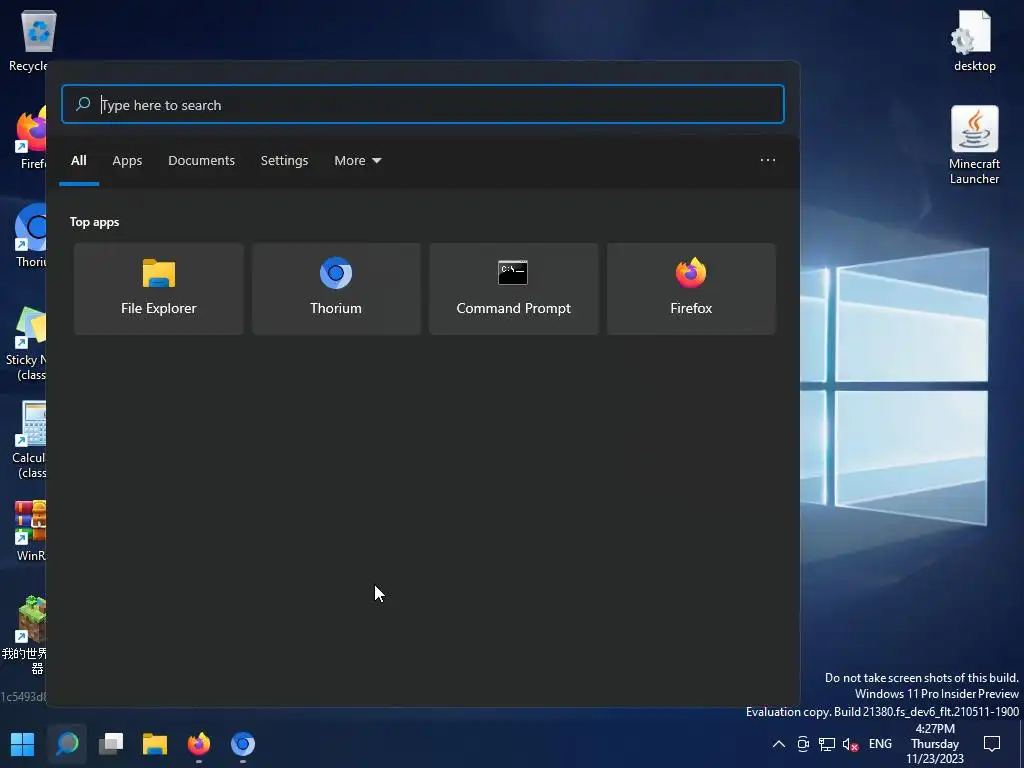Click the muted volume tray icon
Image resolution: width=1024 pixels, height=768 pixels.
tap(850, 744)
